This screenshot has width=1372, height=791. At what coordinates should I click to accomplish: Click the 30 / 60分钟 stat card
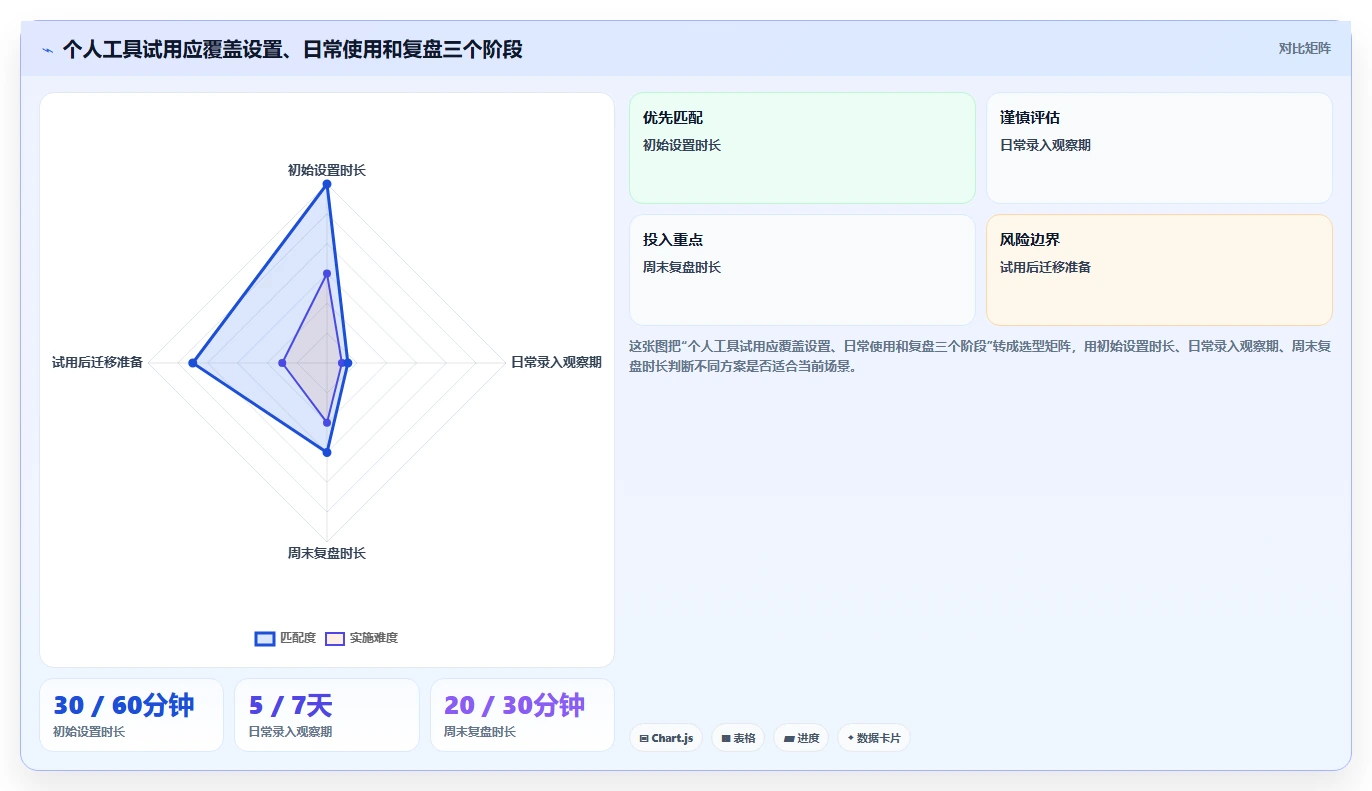click(131, 715)
